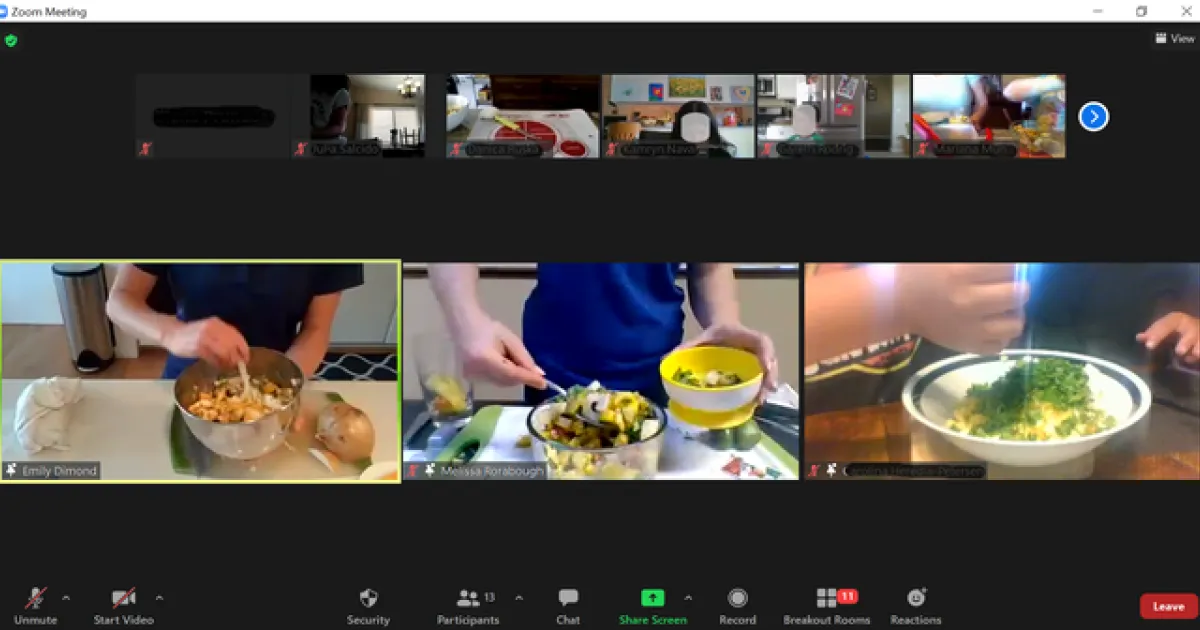Expand the arrow next to Participants
This screenshot has height=630, width=1200.
click(x=518, y=598)
